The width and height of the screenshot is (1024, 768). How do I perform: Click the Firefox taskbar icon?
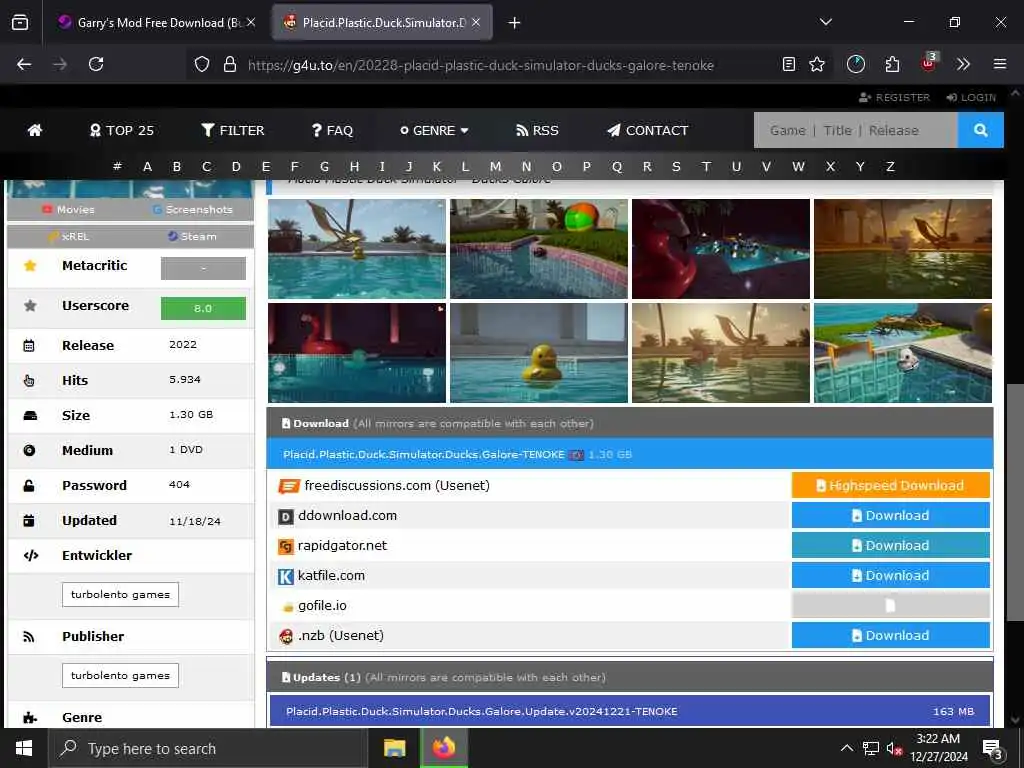click(444, 748)
